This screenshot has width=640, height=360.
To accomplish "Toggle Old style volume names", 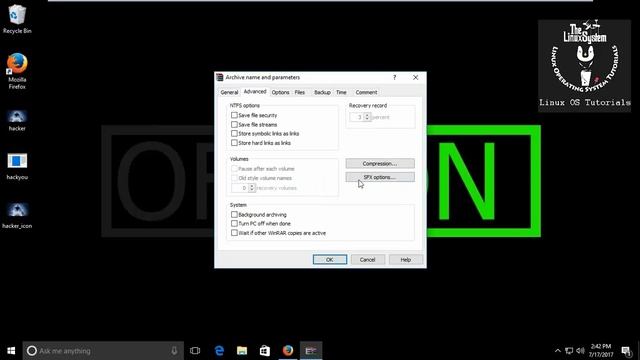I will pos(234,178).
